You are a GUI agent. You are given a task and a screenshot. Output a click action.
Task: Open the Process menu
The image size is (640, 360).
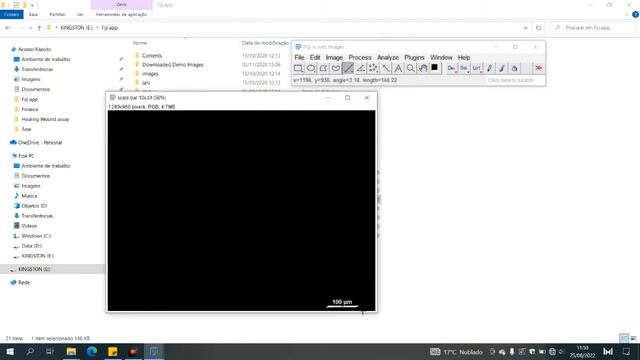(360, 58)
